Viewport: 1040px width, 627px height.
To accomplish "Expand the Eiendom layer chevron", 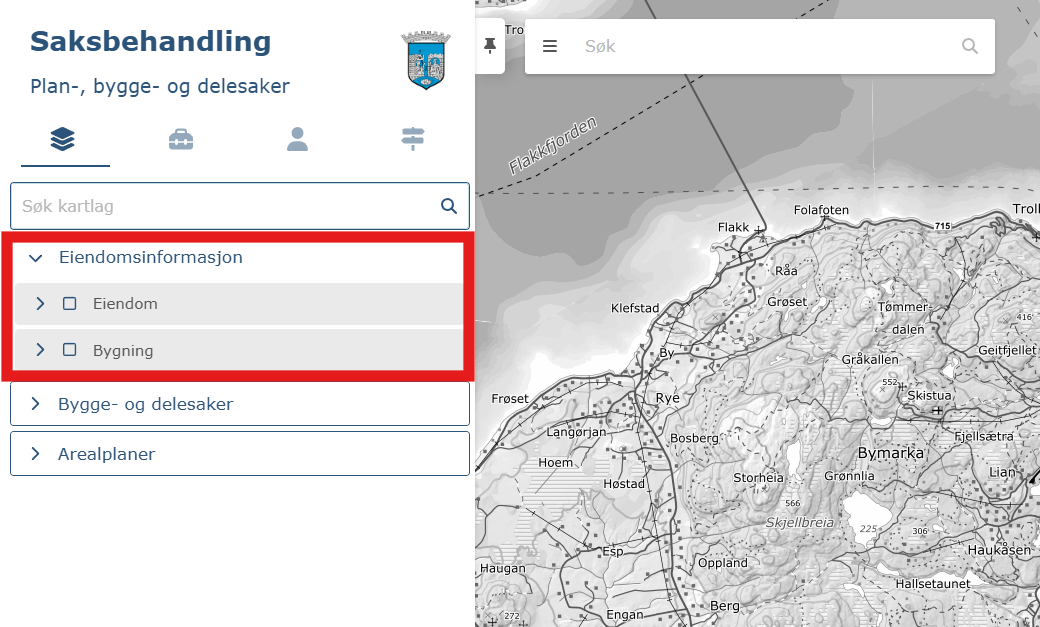I will (x=40, y=304).
